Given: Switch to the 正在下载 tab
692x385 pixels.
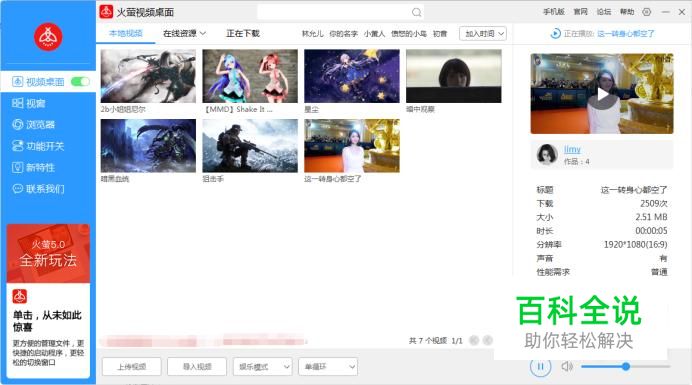Looking at the screenshot, I should tap(243, 34).
